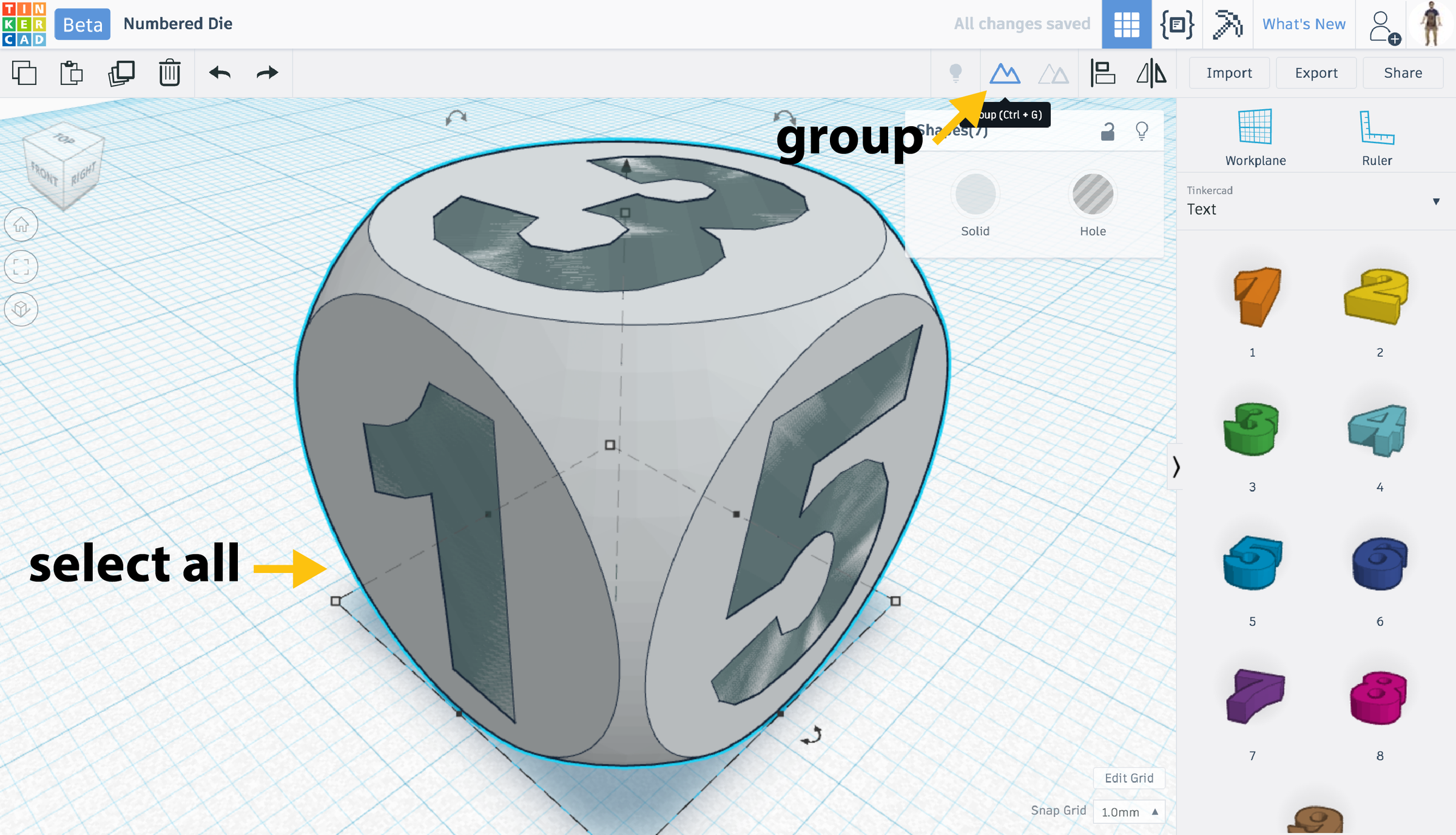The width and height of the screenshot is (1456, 835).
Task: Delete selection with trash icon
Action: [x=170, y=73]
